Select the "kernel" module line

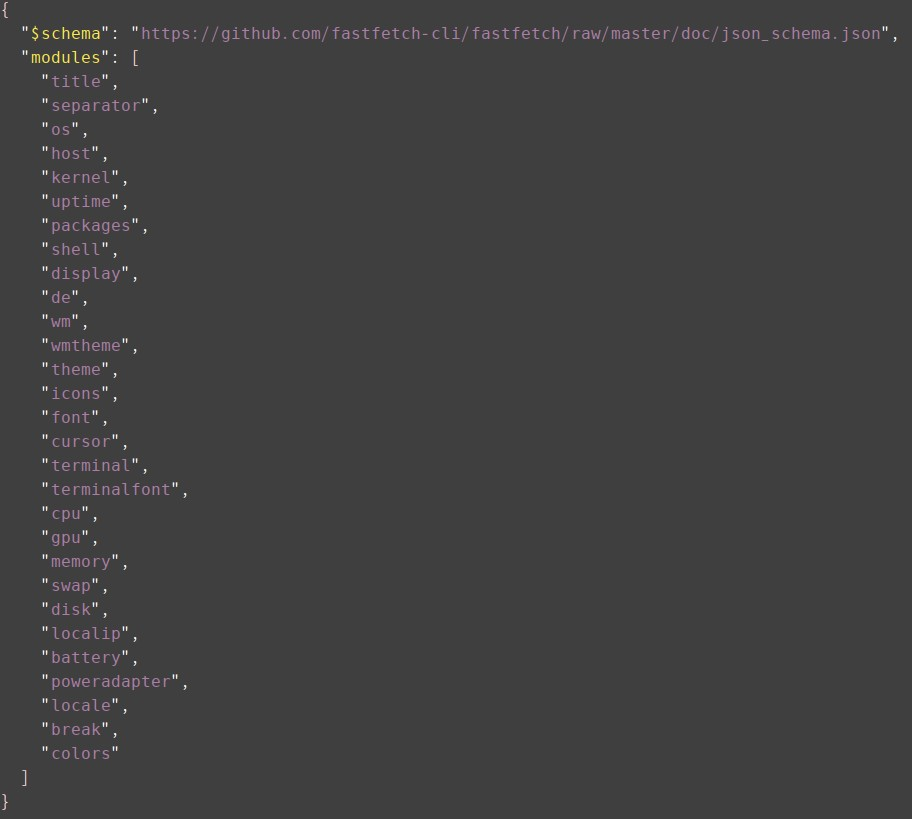(x=80, y=177)
